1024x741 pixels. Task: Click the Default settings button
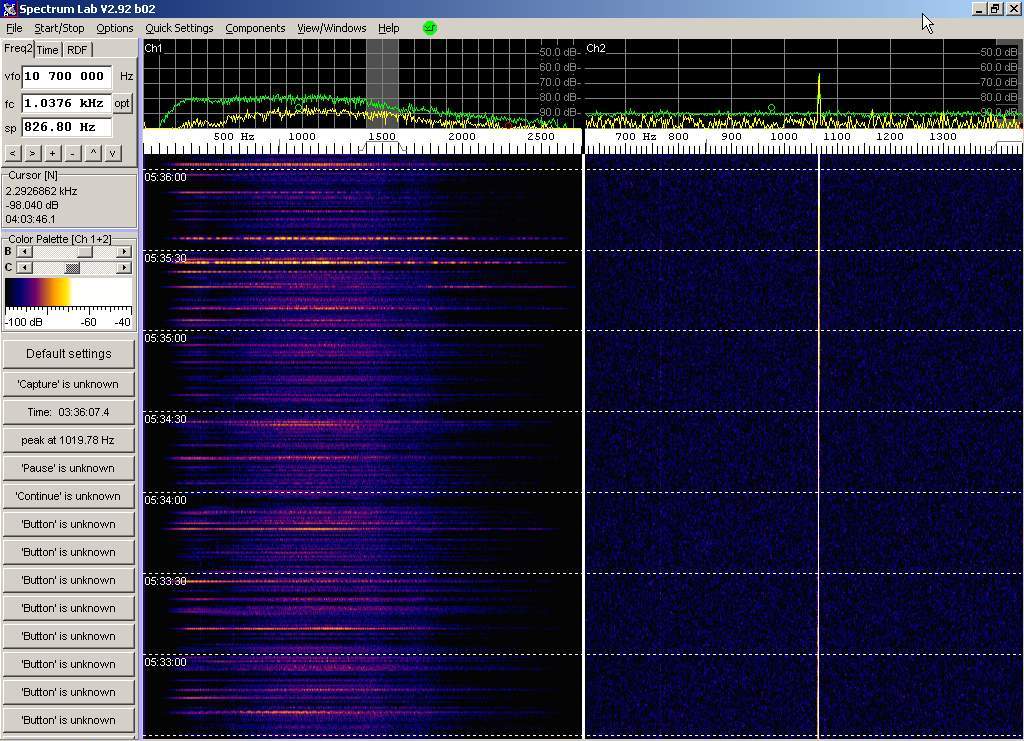coord(69,354)
